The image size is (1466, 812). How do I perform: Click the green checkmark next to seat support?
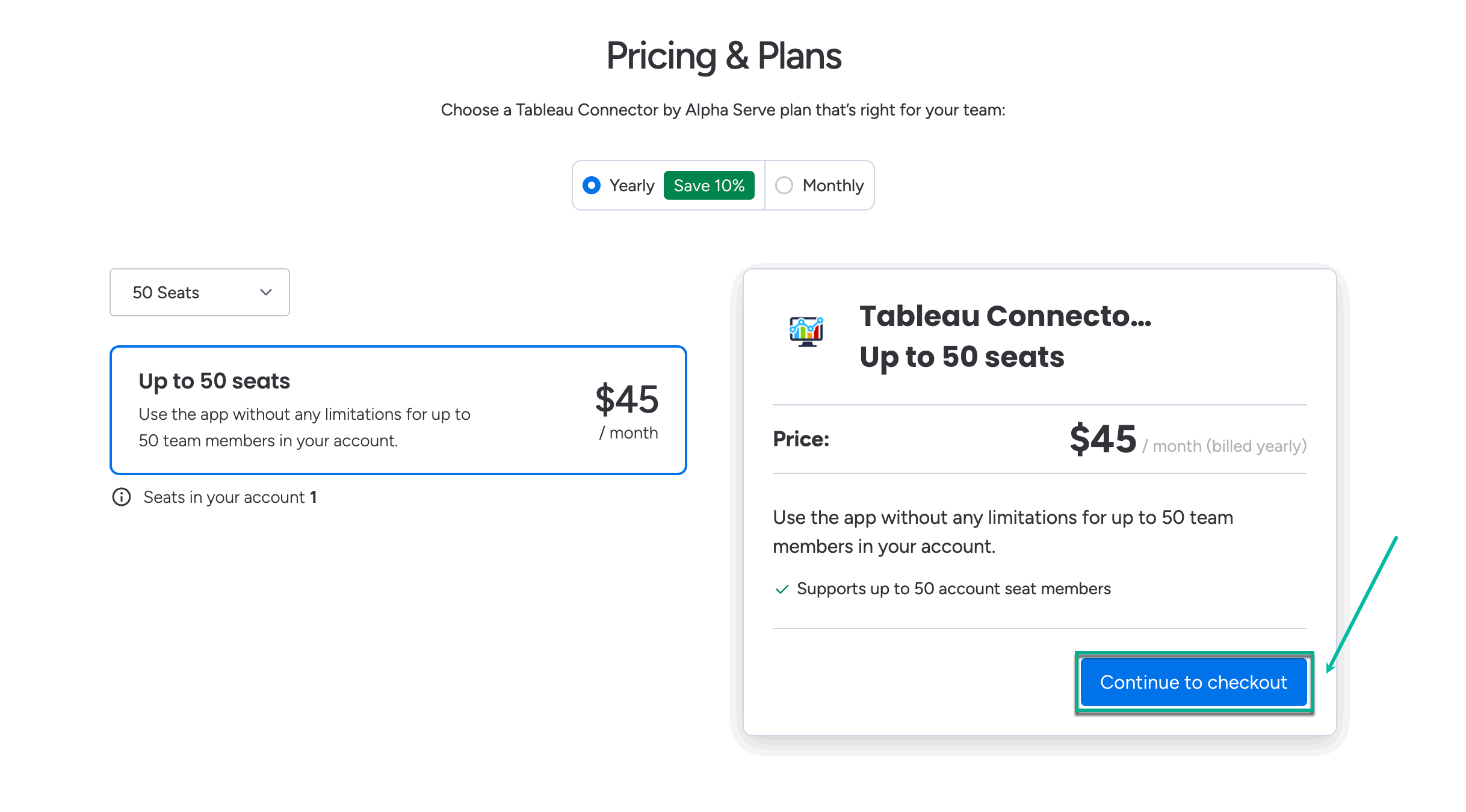[782, 589]
